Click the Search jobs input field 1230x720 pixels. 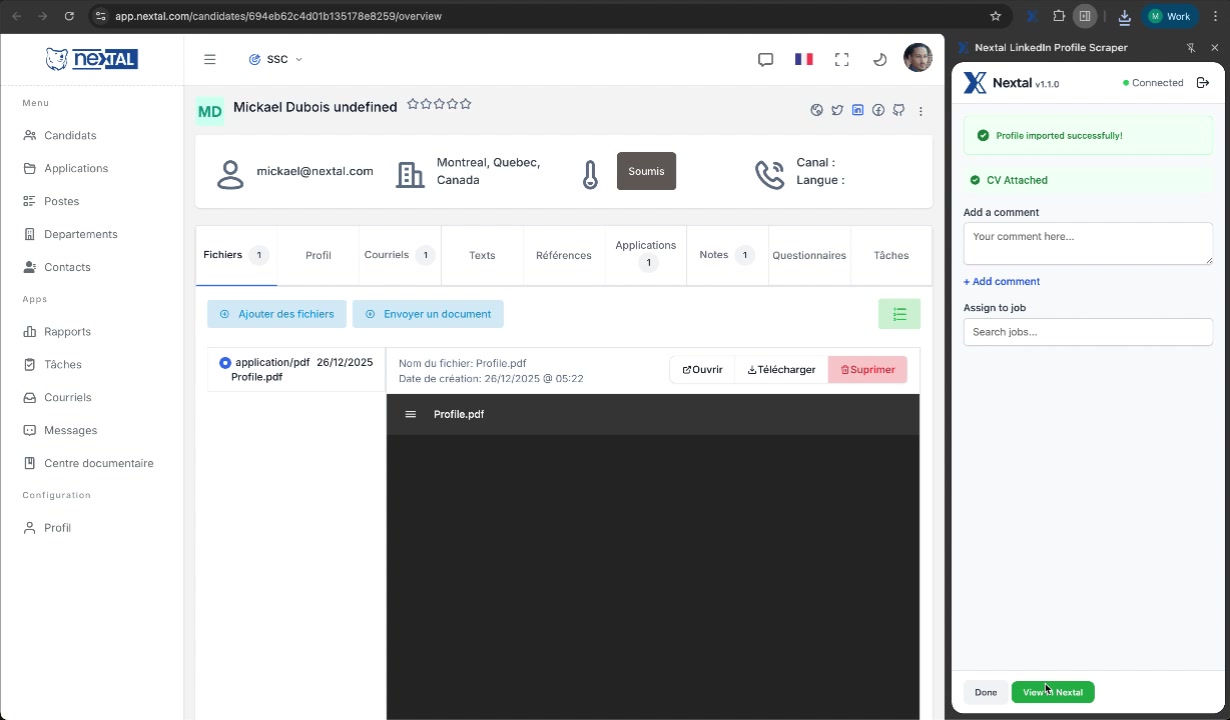point(1087,332)
